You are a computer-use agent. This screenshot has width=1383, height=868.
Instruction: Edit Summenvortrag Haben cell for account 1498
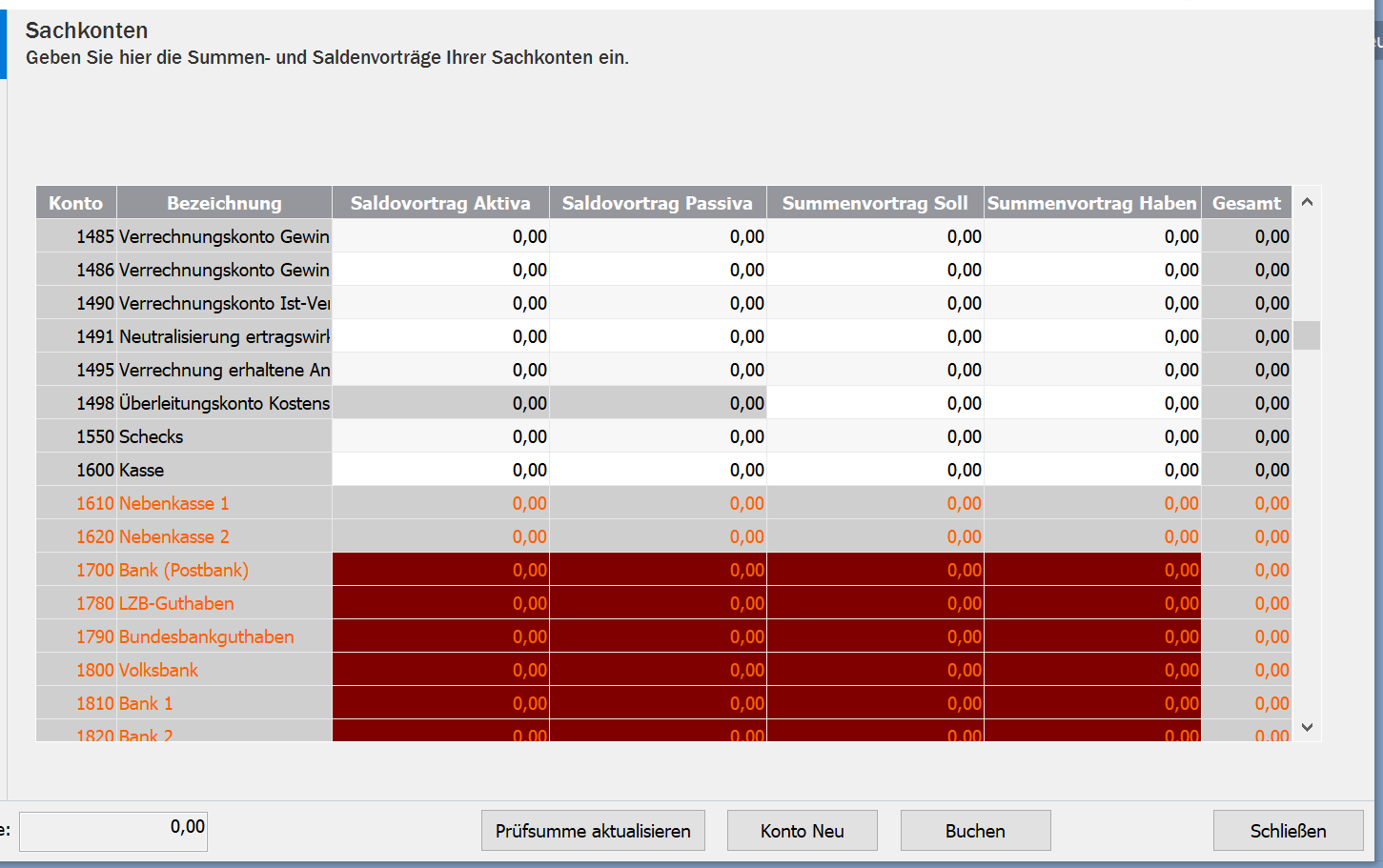pos(1092,403)
